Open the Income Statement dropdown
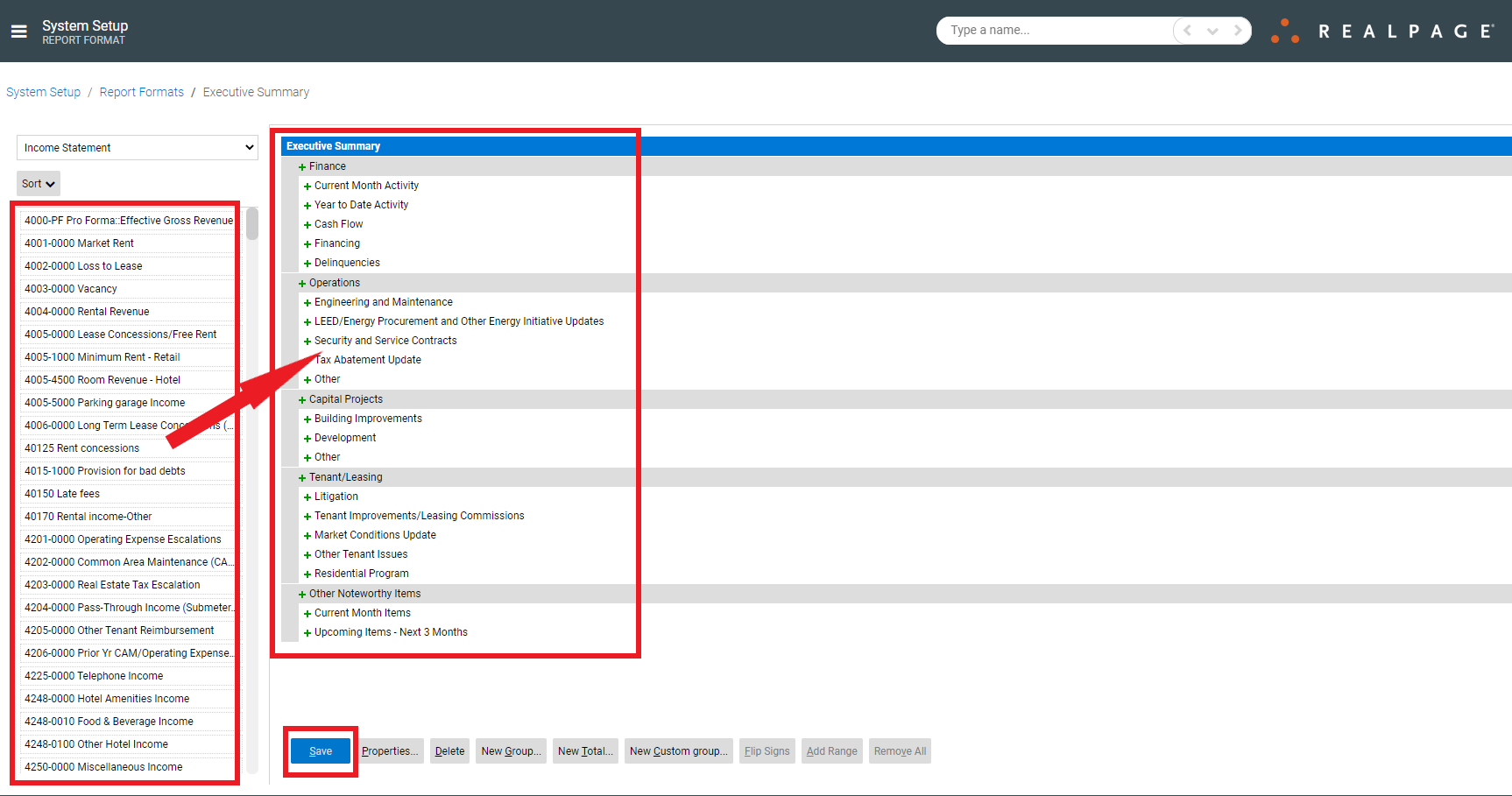Image resolution: width=1512 pixels, height=796 pixels. tap(138, 148)
